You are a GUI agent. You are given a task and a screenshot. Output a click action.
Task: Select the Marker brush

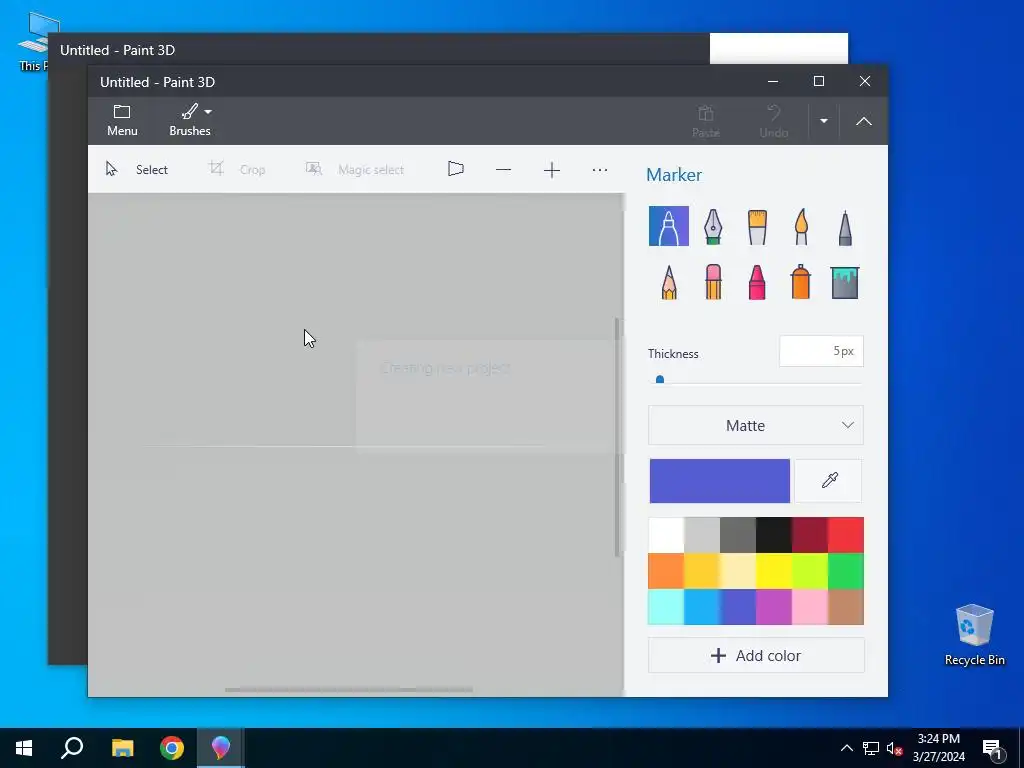[669, 226]
